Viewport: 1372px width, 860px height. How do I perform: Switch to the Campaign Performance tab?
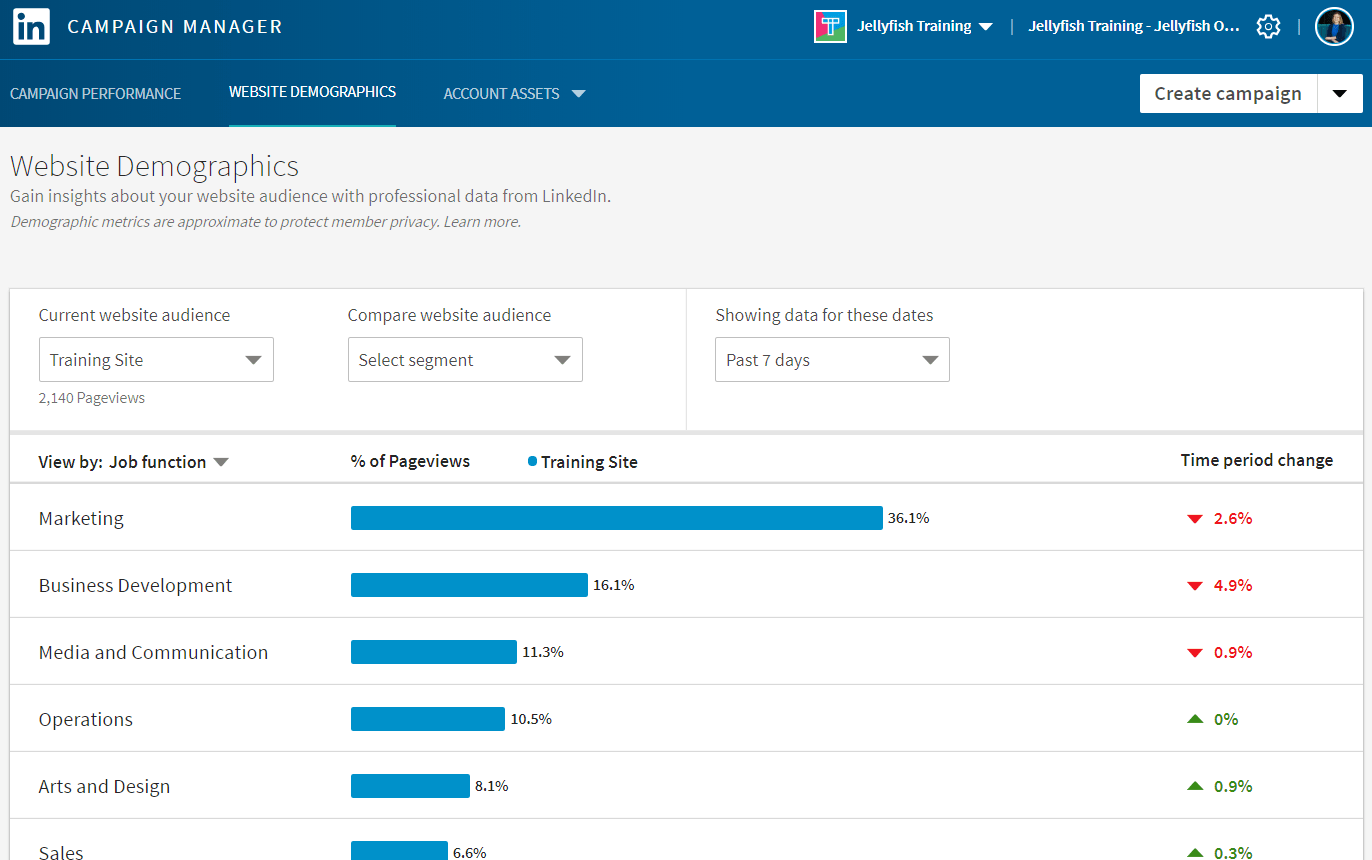95,94
